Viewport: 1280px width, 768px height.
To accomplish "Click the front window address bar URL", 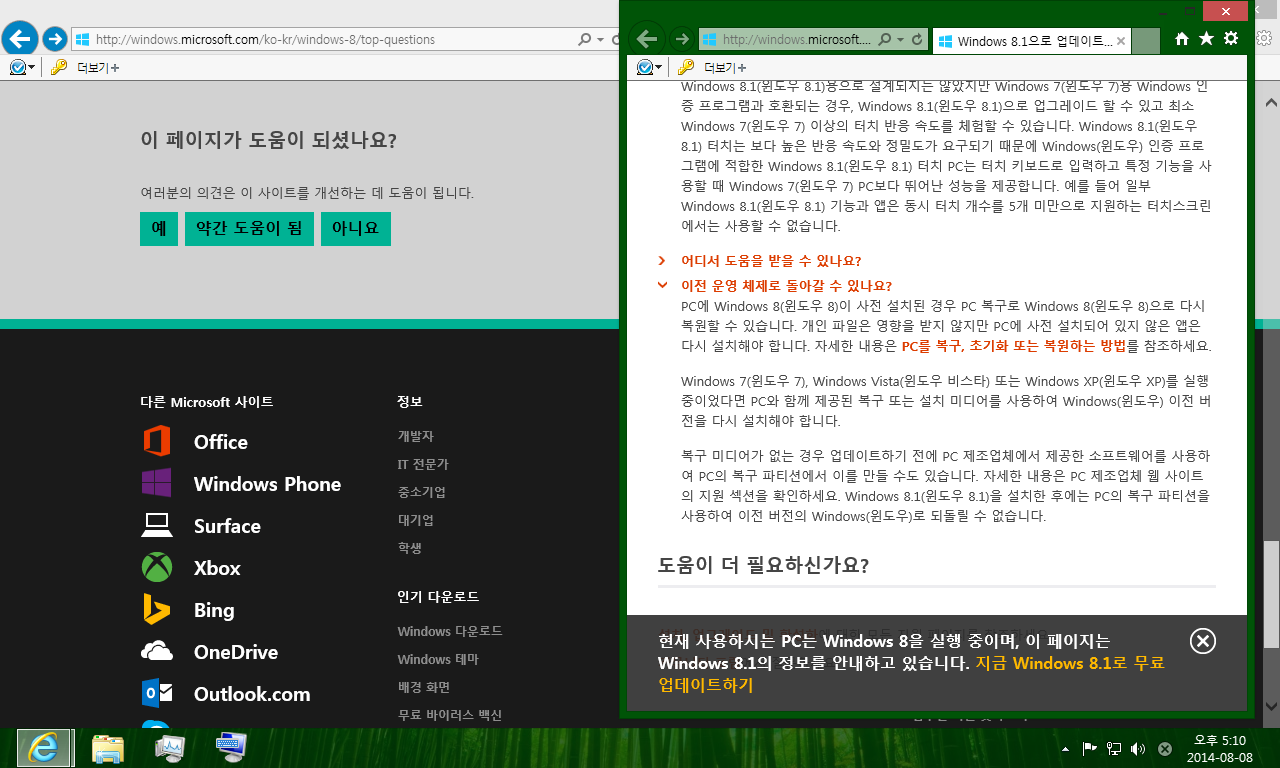I will point(797,40).
